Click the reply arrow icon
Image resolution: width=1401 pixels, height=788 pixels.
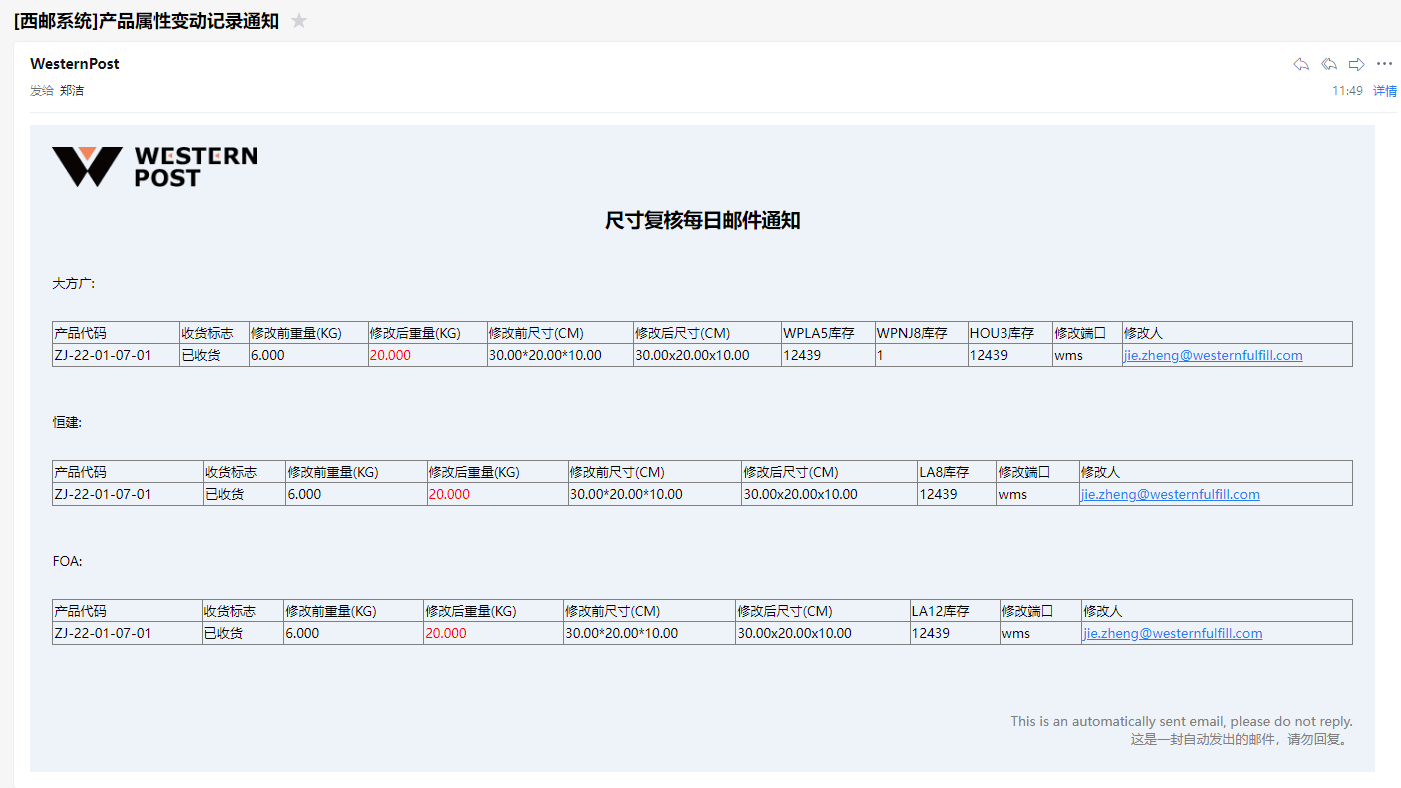point(1301,64)
